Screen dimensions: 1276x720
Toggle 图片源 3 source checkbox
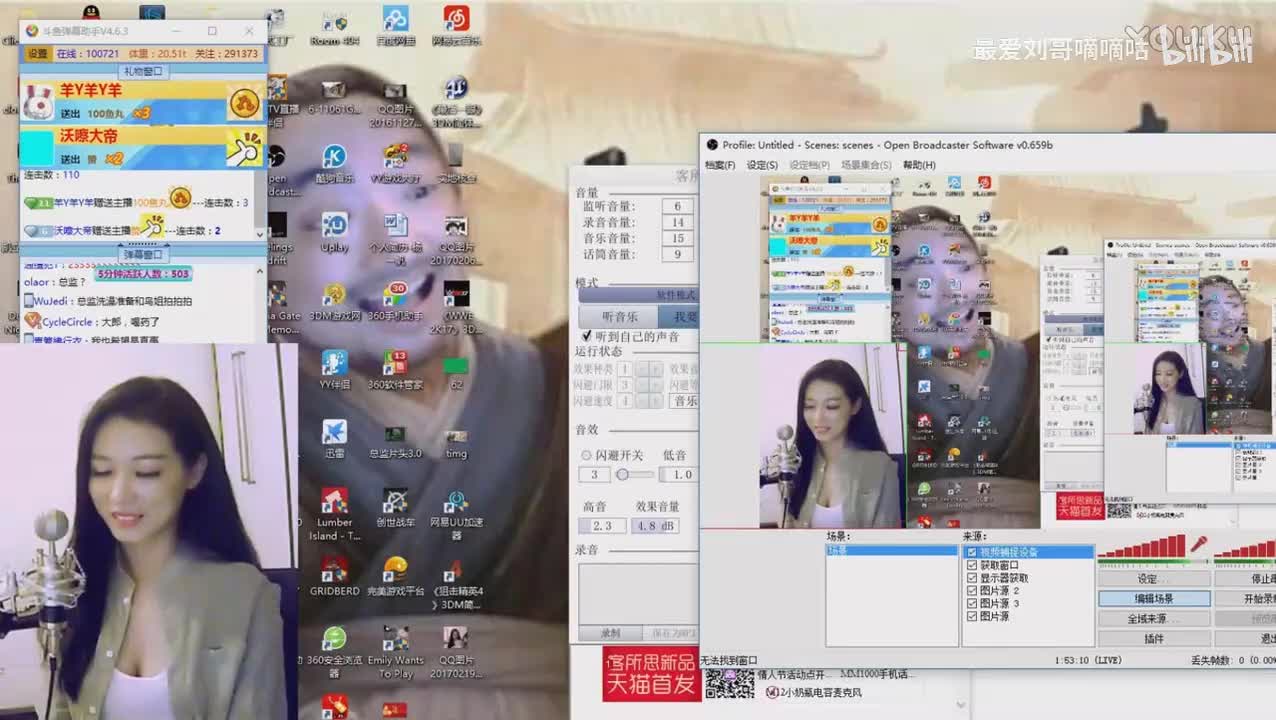(972, 604)
